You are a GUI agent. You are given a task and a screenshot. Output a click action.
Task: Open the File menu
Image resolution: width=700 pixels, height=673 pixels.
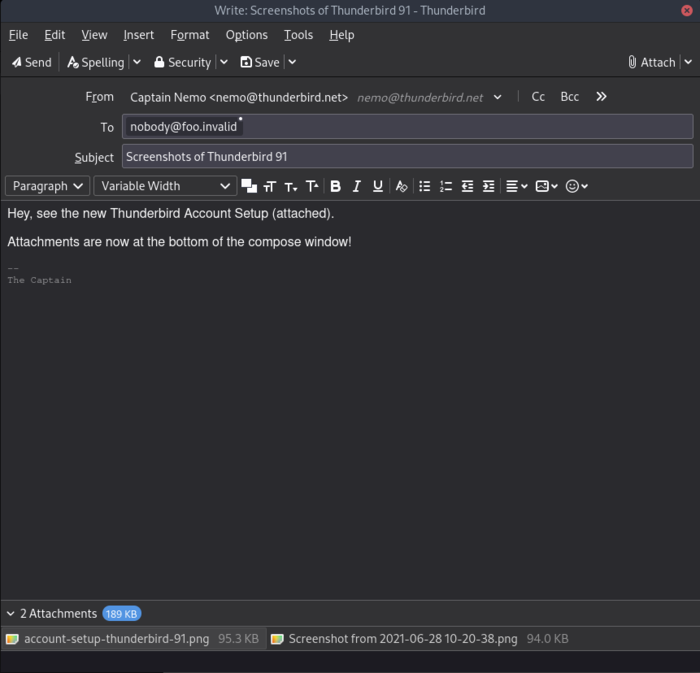(x=18, y=35)
